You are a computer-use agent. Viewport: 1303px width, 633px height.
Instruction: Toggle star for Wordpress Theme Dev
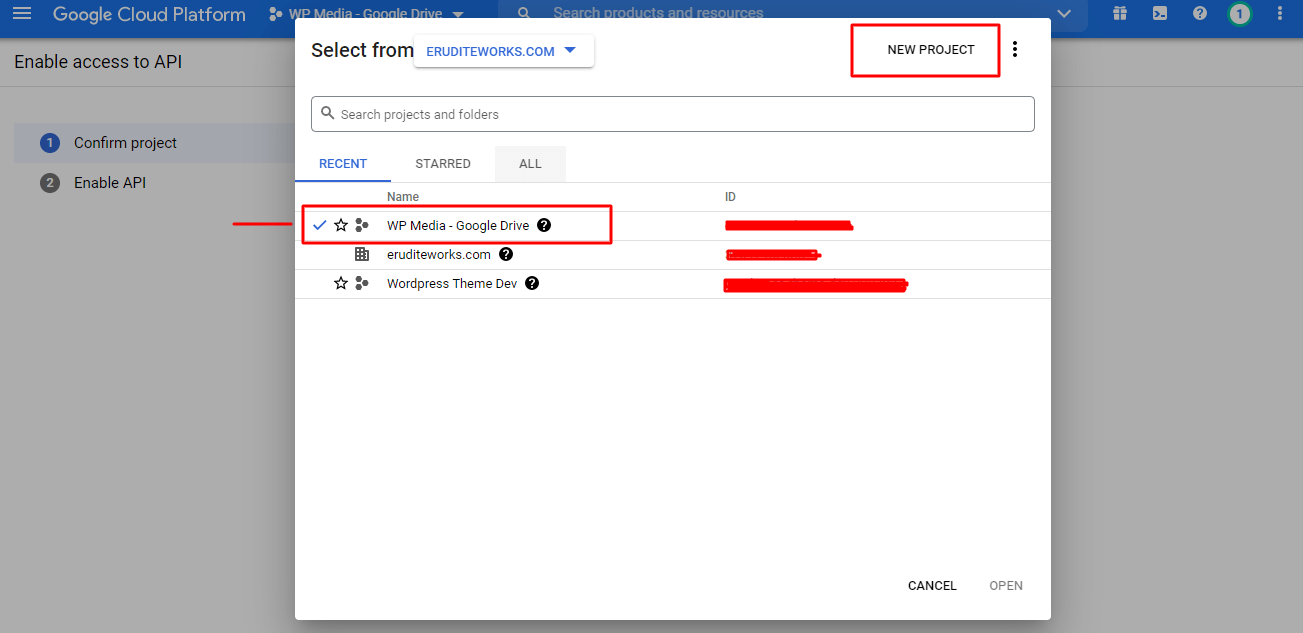pos(341,283)
